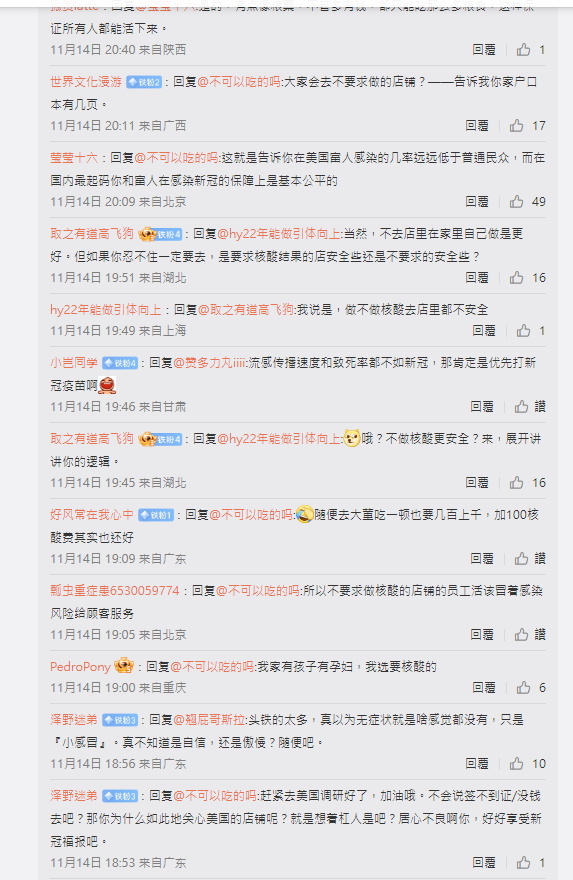573x880 pixels.
Task: Like the 18:56 comment by 泽野迷弟
Action: pos(516,764)
